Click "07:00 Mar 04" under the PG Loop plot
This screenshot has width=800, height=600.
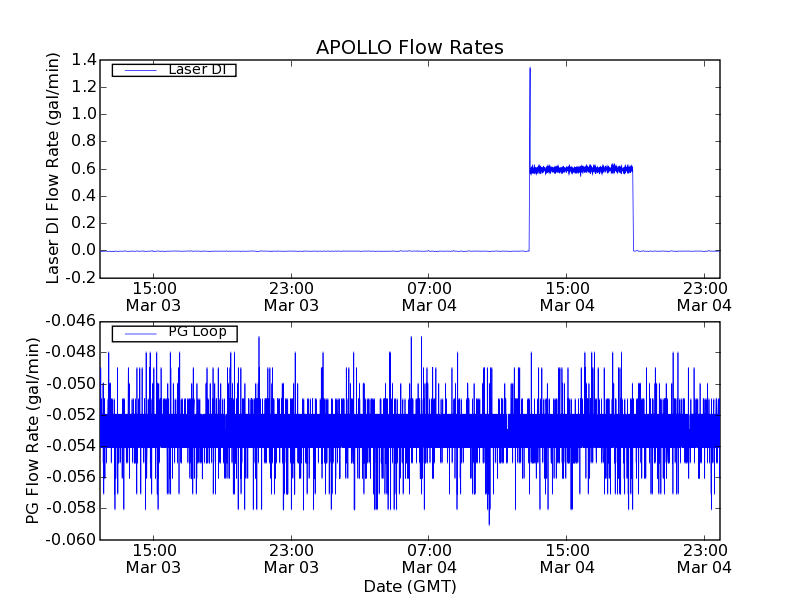(x=429, y=559)
